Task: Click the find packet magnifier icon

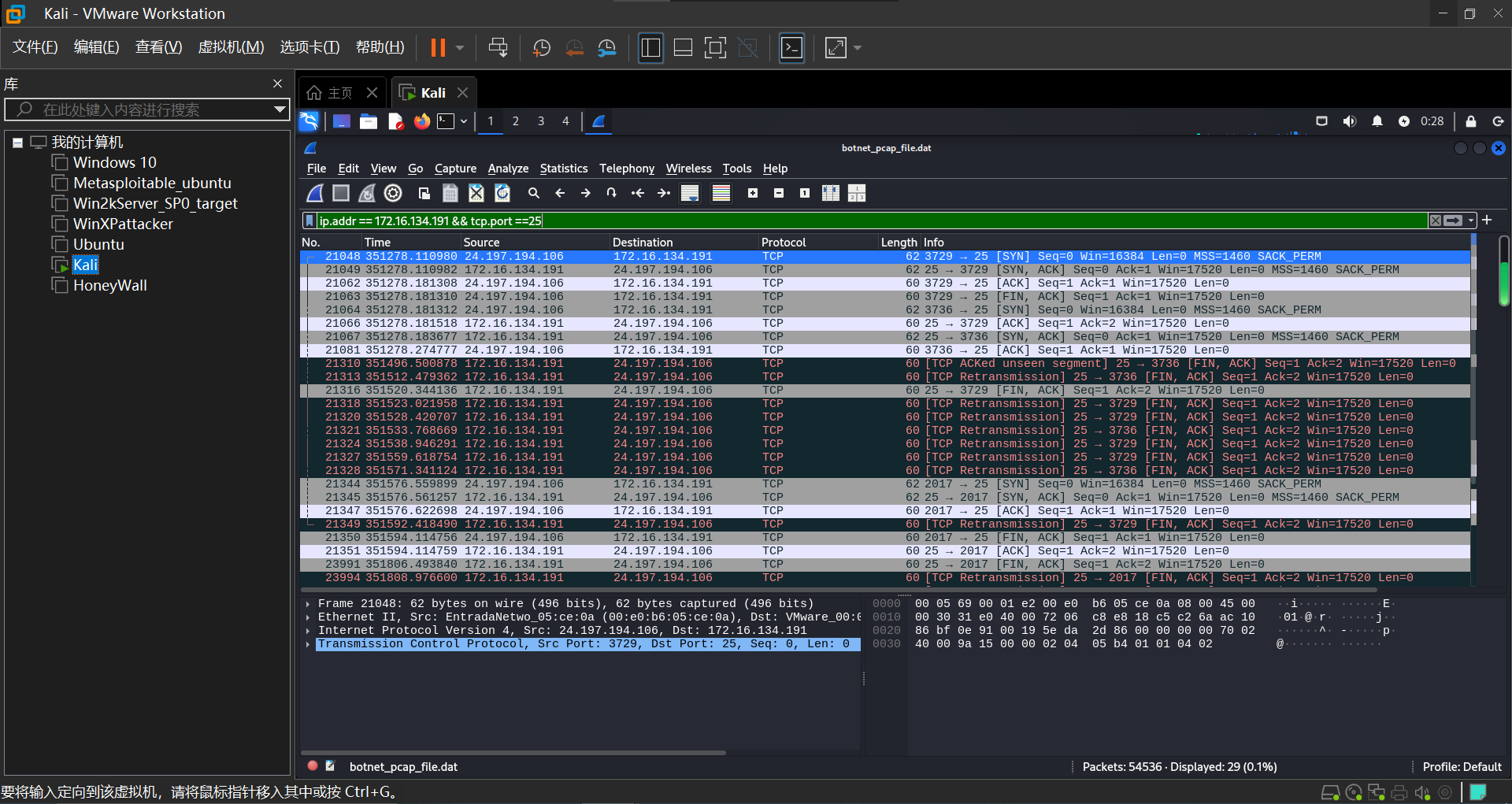Action: pos(534,193)
